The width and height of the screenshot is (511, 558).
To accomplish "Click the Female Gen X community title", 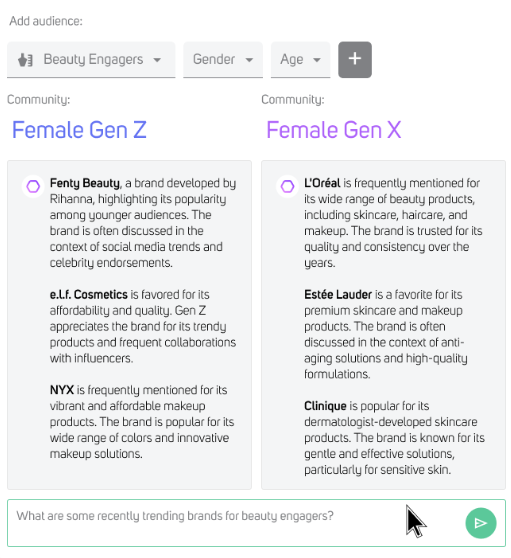I will pyautogui.click(x=334, y=130).
